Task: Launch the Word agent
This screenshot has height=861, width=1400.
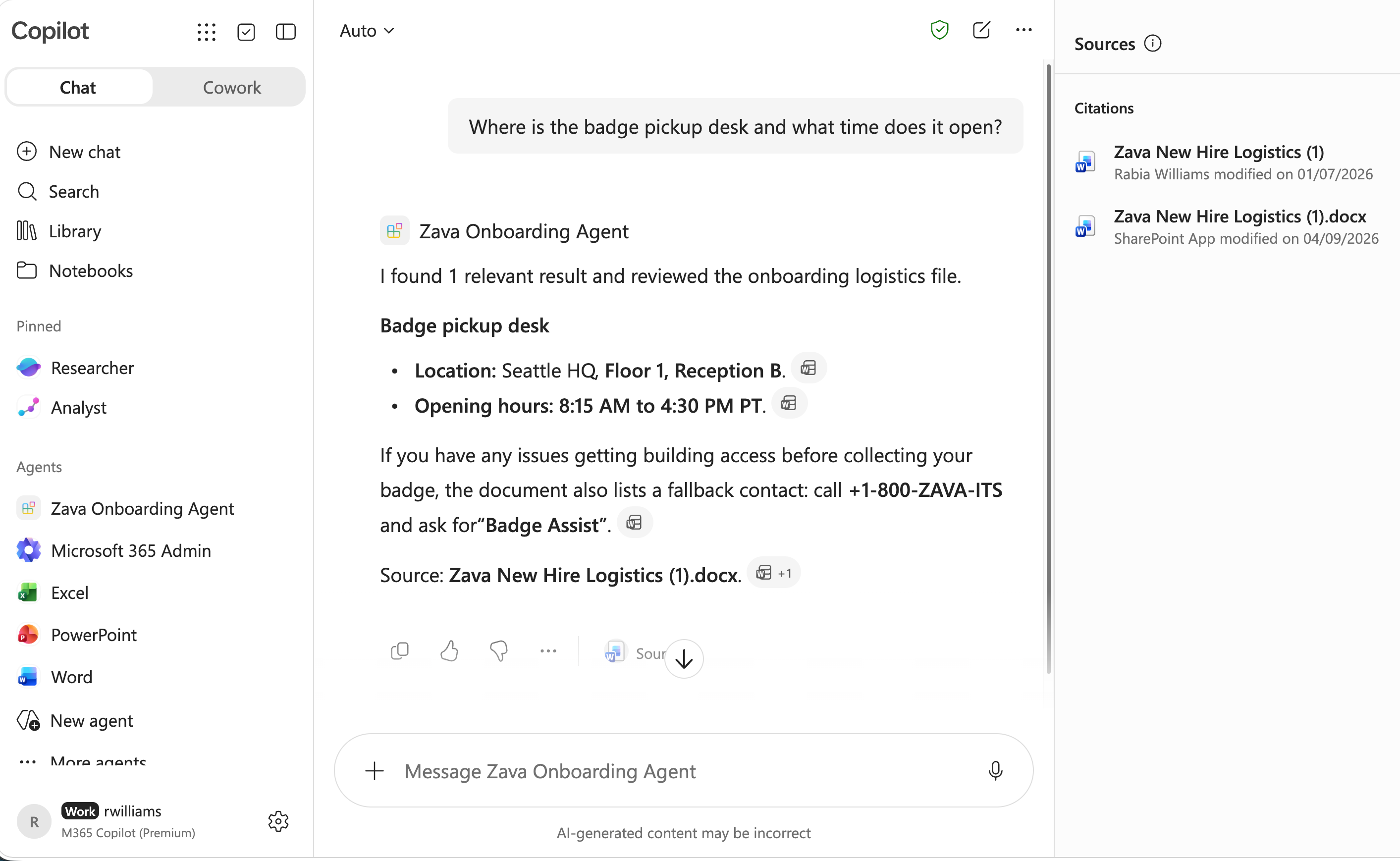Action: click(x=54, y=677)
